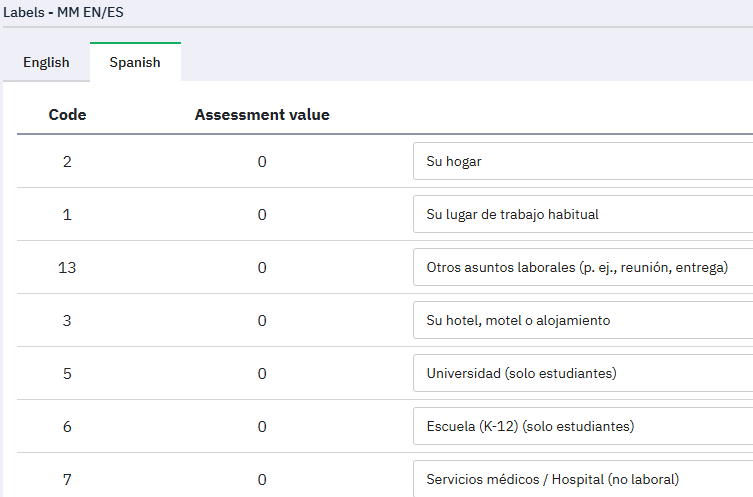Click the code 2 cell
Image resolution: width=753 pixels, height=497 pixels.
click(67, 161)
